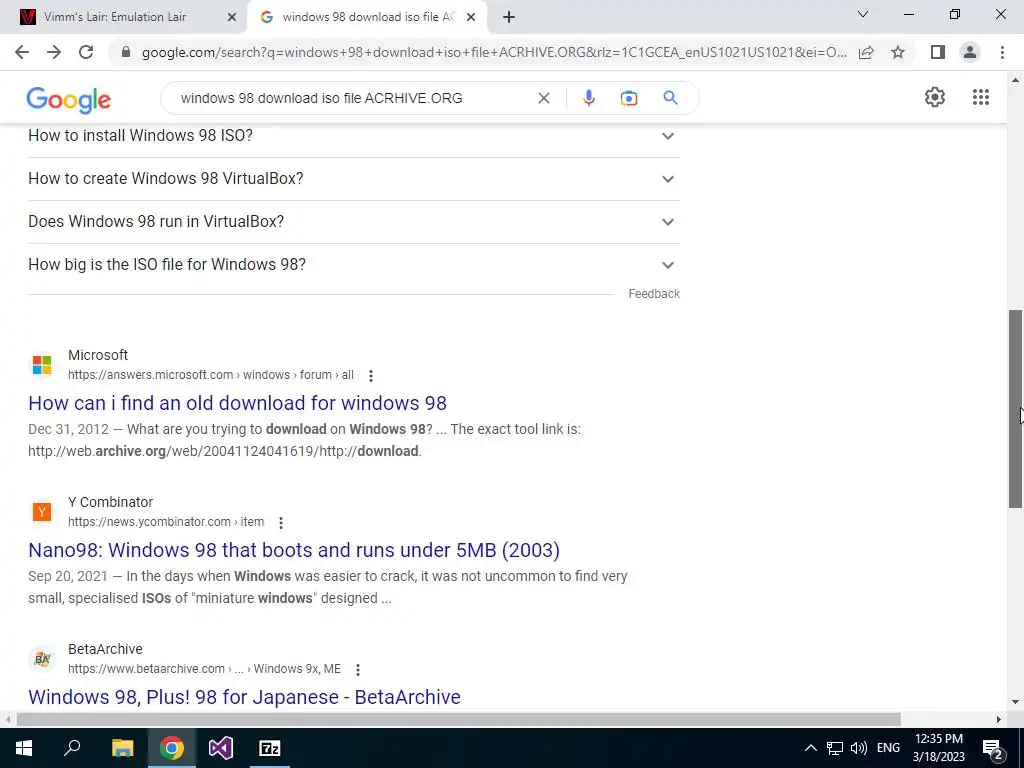The height and width of the screenshot is (768, 1024).
Task: Expand How to install Windows 98 ISO
Action: (354, 136)
